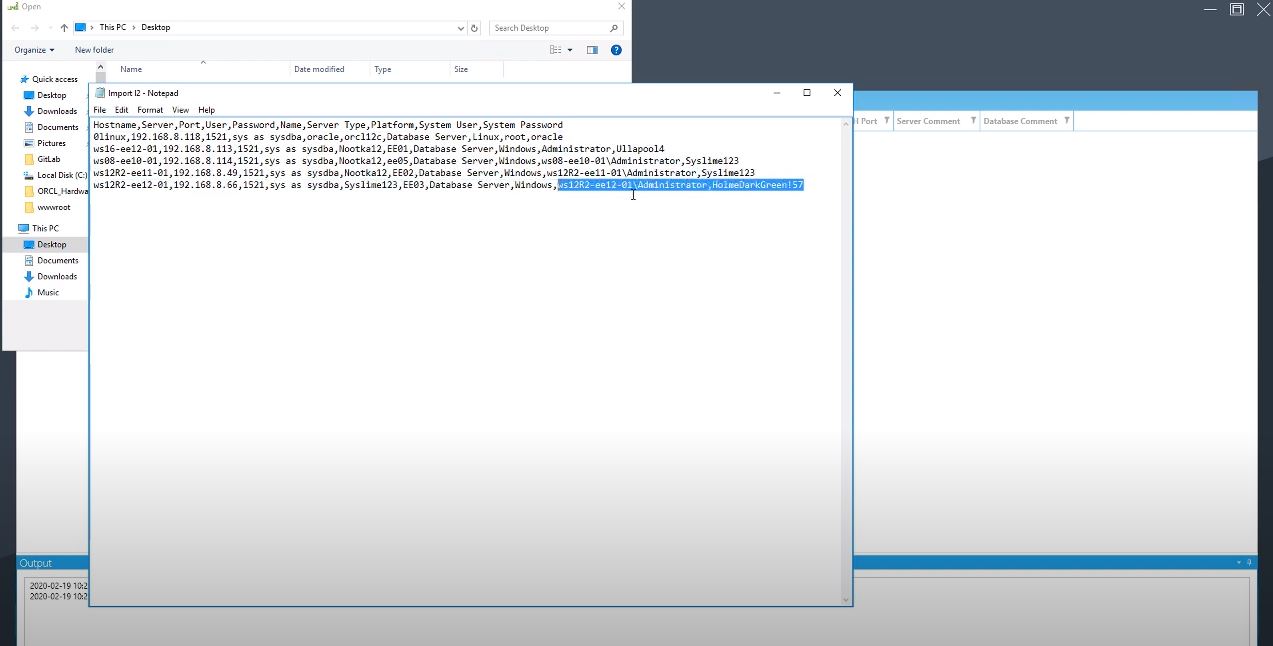Sort files by Name column
This screenshot has height=646, width=1273.
tap(131, 69)
